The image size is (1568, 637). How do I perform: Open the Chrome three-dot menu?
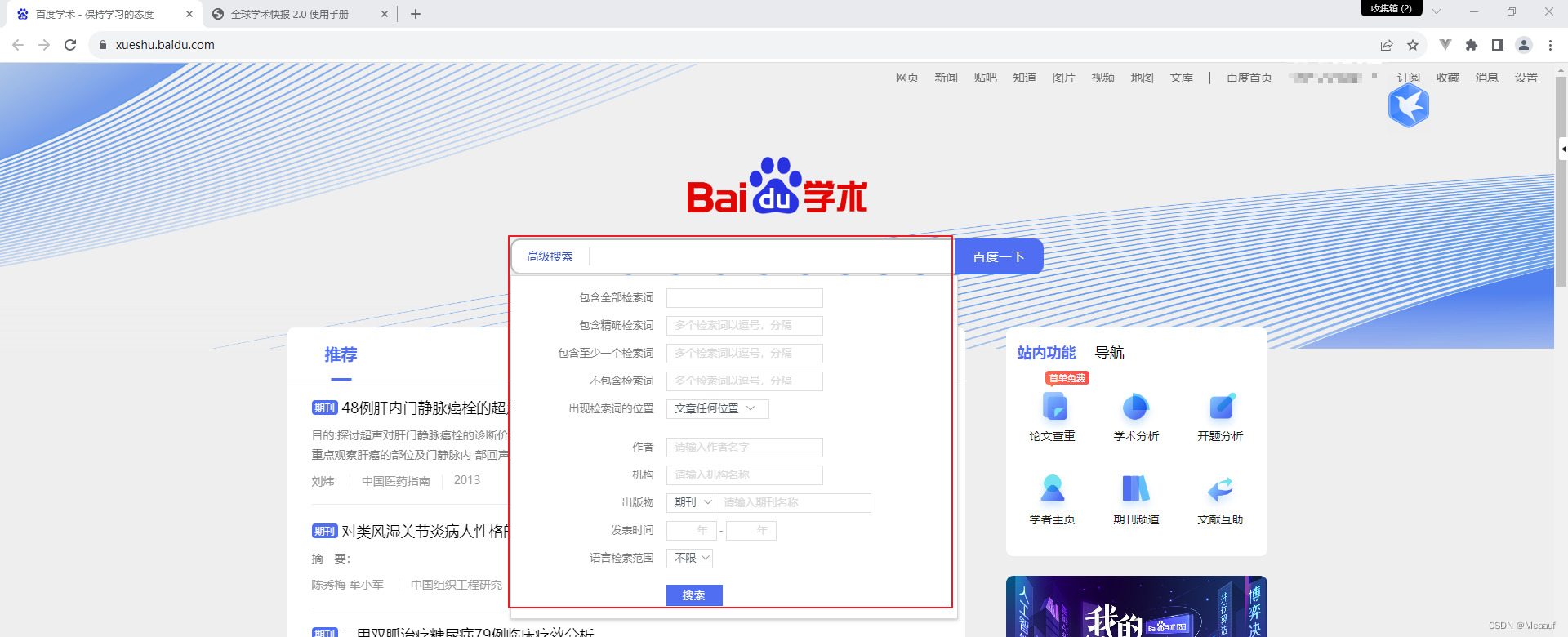click(1550, 45)
